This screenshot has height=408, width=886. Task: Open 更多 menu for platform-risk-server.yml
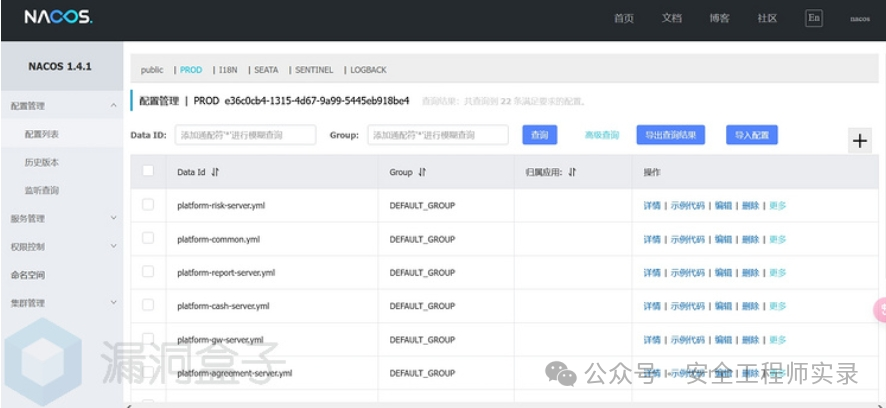(x=778, y=206)
